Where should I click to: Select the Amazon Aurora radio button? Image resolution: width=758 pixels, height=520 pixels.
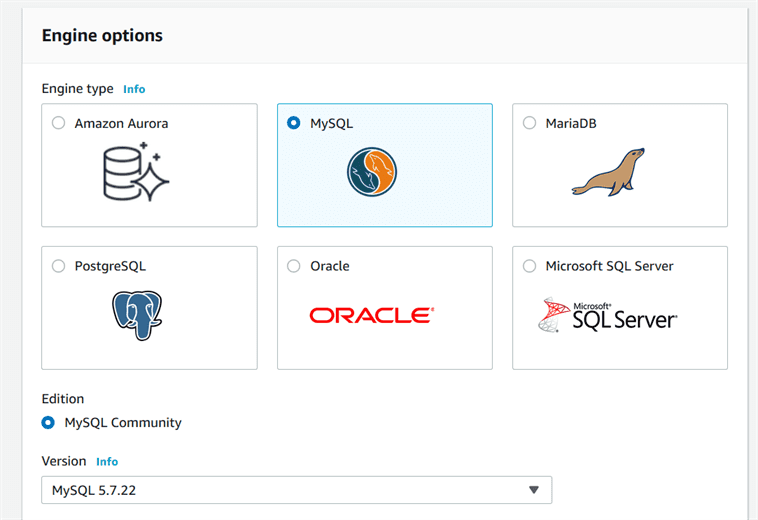pyautogui.click(x=58, y=123)
